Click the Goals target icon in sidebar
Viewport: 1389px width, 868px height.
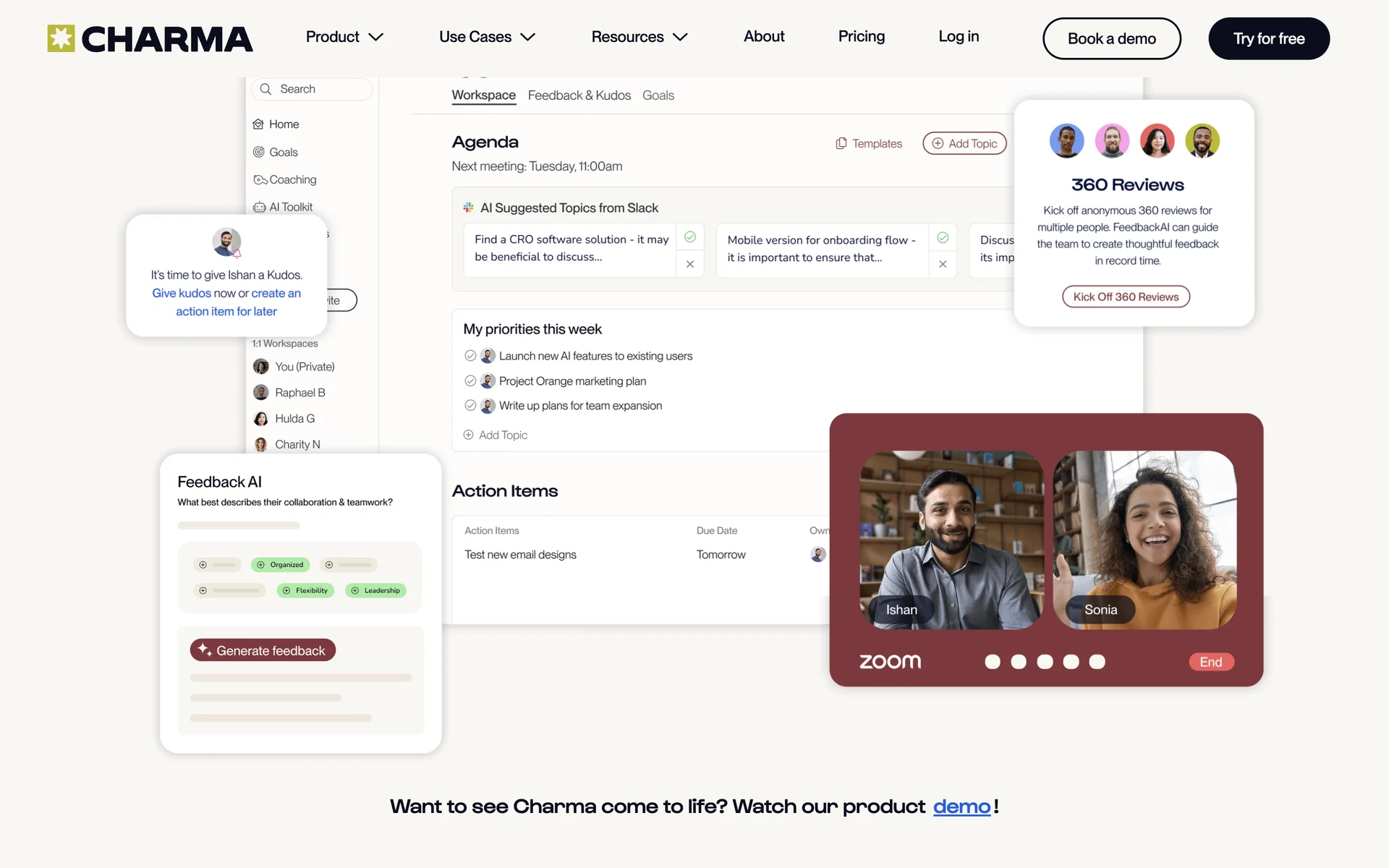click(x=258, y=152)
